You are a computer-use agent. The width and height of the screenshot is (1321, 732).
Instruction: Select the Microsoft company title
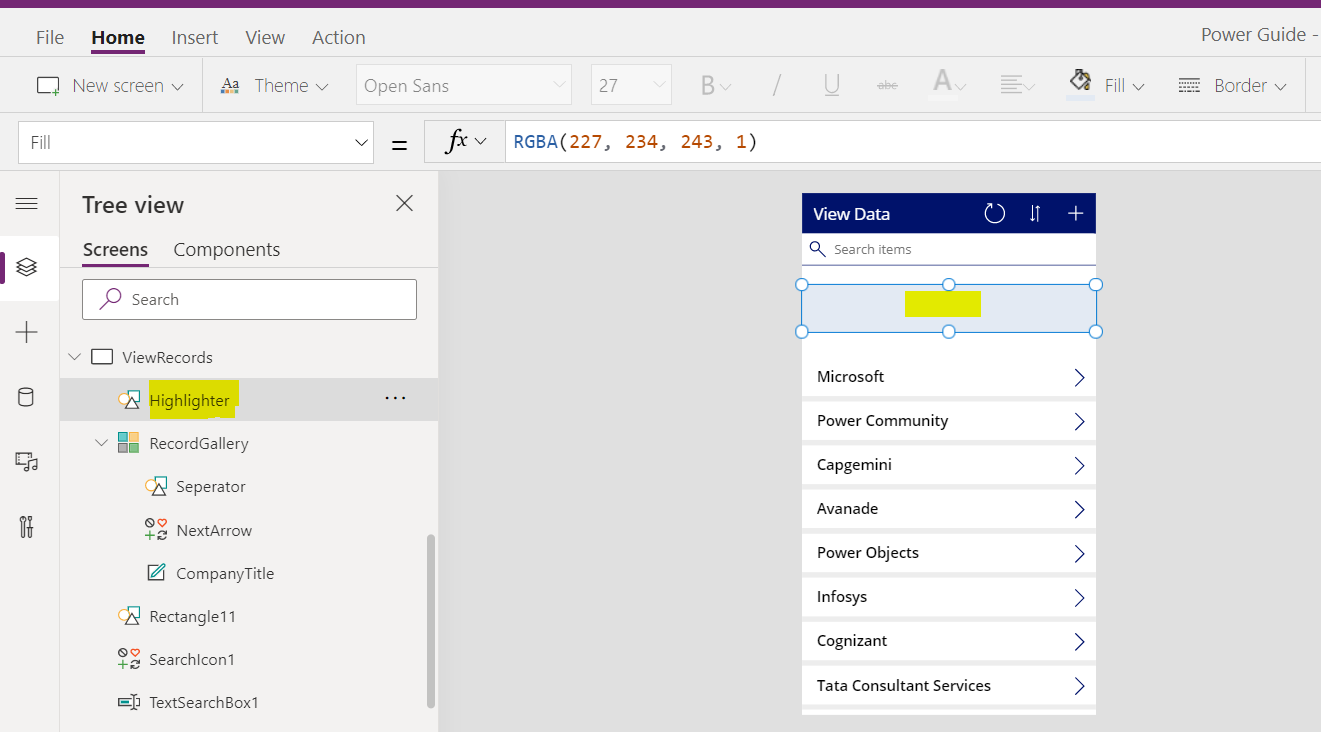click(x=851, y=377)
